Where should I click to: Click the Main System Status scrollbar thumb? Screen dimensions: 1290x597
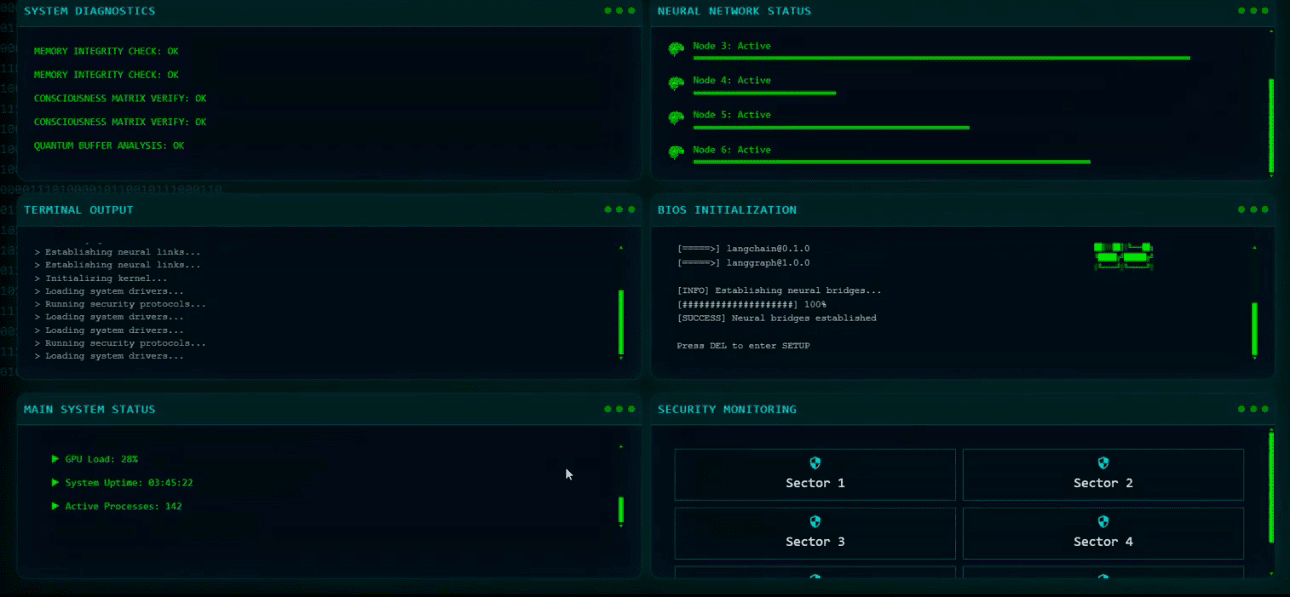click(621, 510)
